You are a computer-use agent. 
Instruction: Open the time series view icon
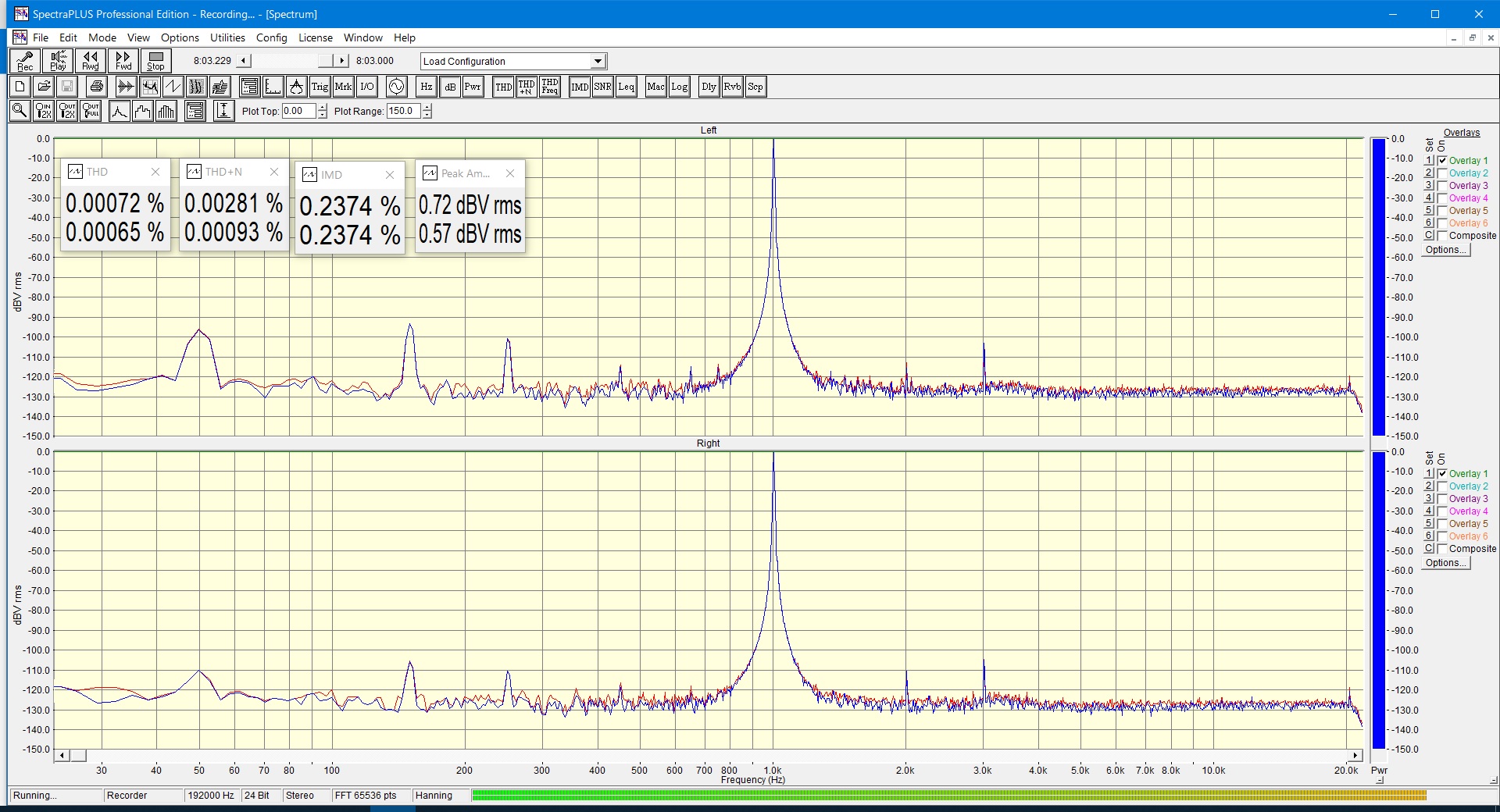[126, 87]
